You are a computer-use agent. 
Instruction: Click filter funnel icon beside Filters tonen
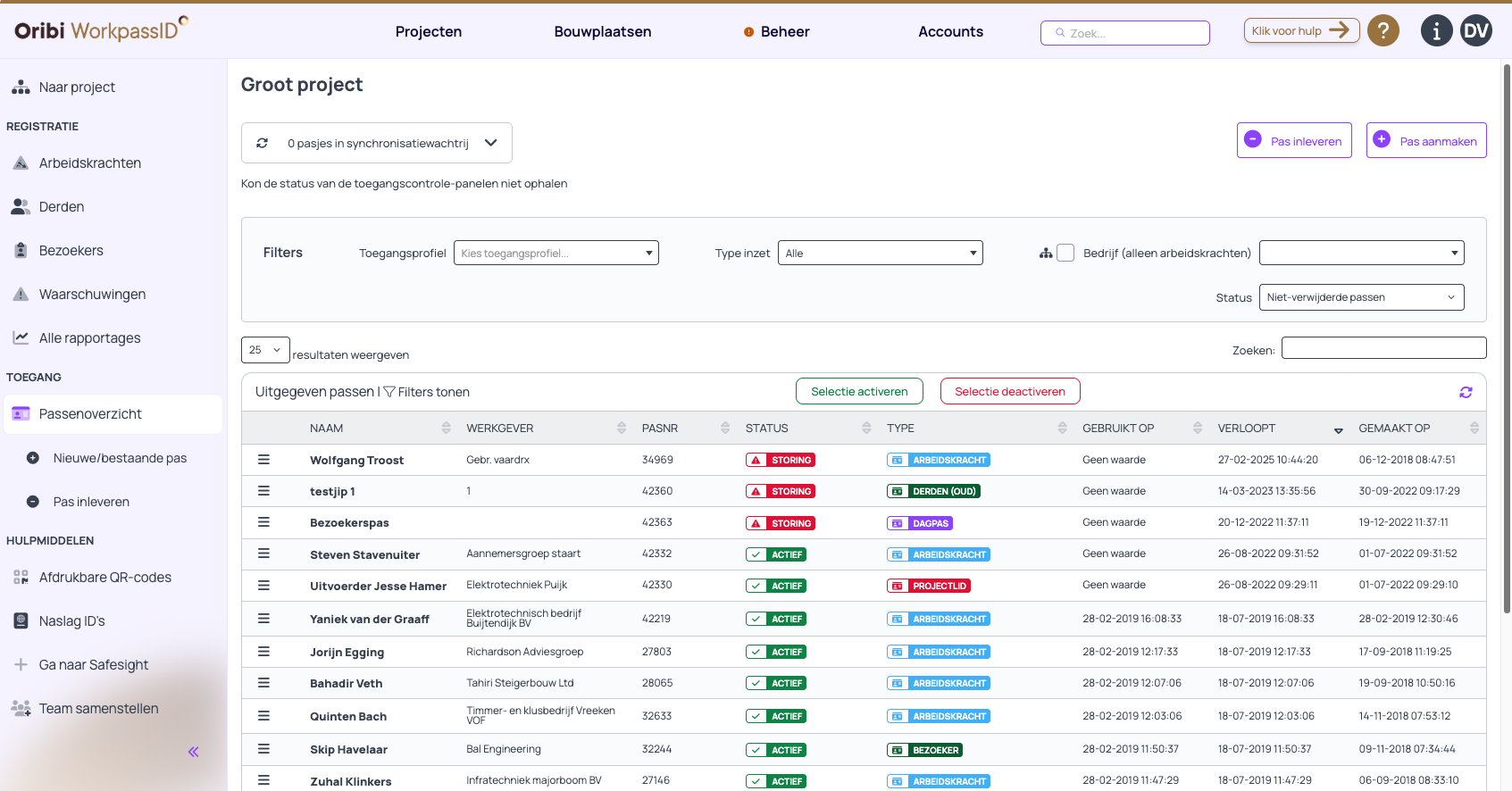pyautogui.click(x=389, y=392)
